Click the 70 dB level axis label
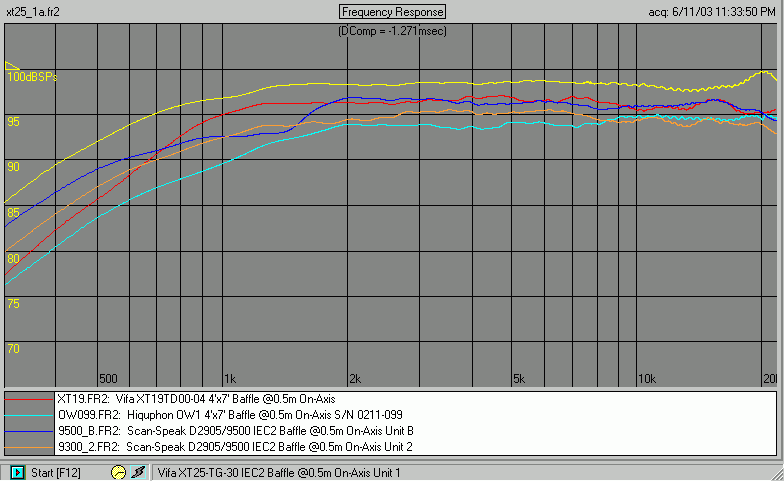Screen dimensions: 784x481 13,348
